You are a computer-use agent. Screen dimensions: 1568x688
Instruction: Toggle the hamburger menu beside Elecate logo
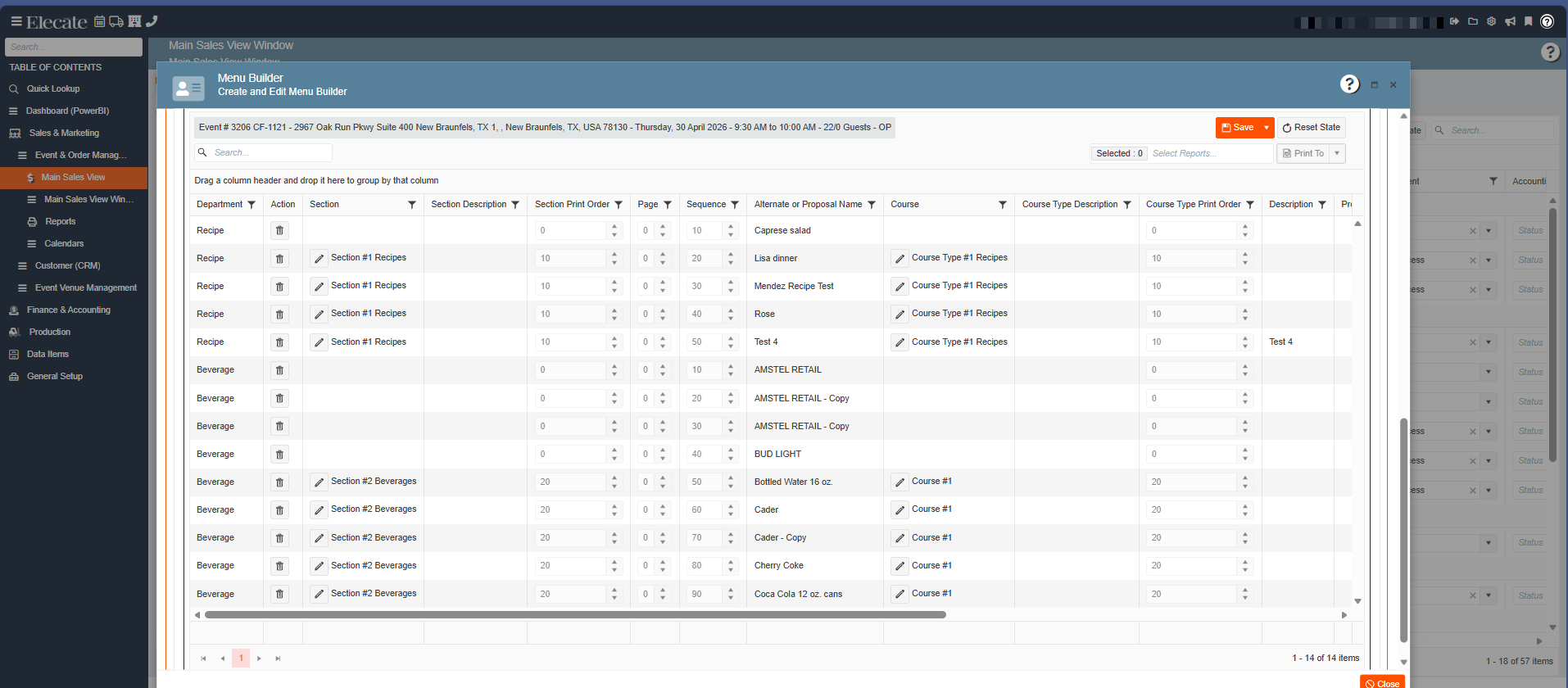pyautogui.click(x=16, y=21)
